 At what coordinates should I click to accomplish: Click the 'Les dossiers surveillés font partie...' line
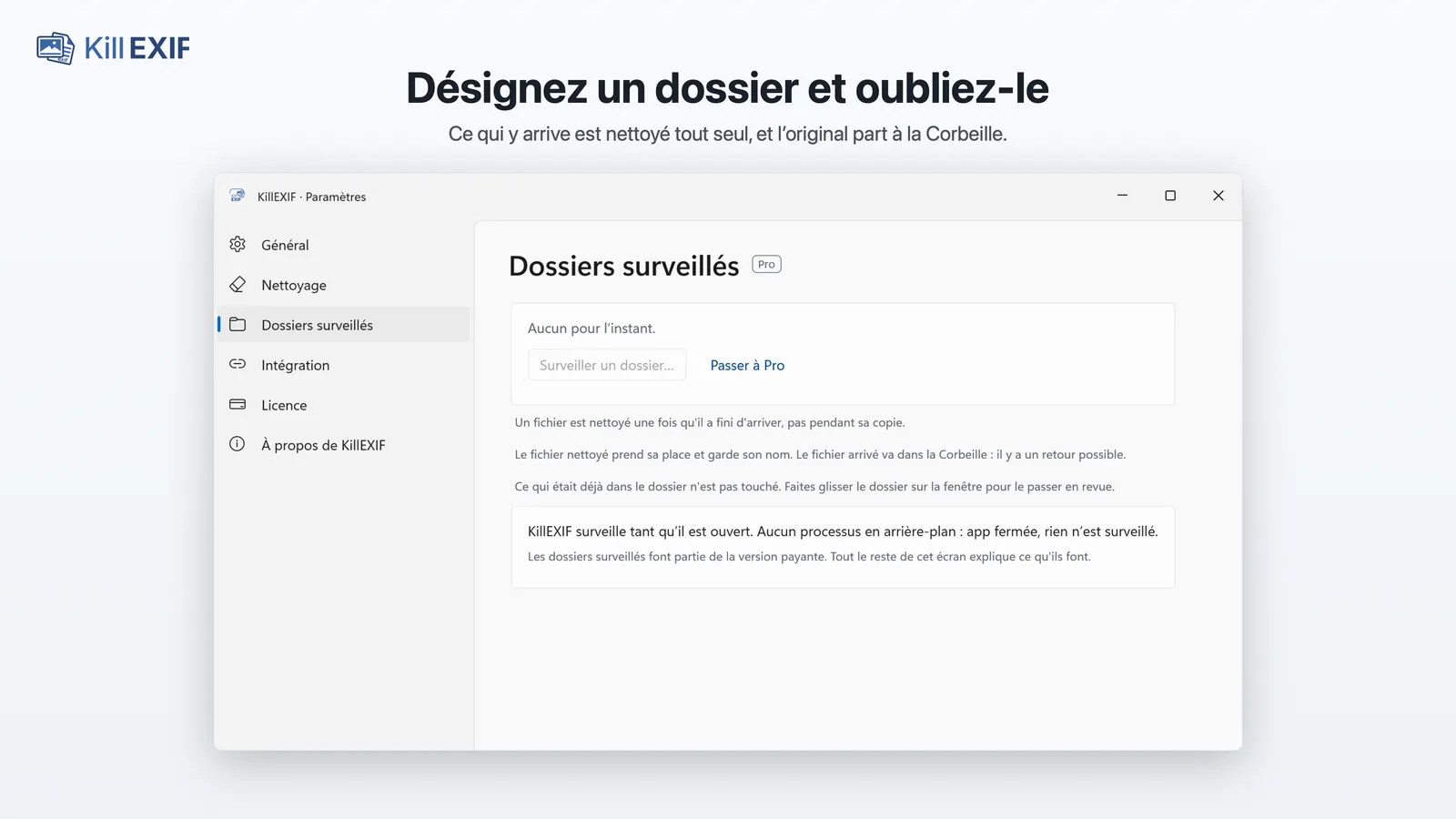coord(809,556)
